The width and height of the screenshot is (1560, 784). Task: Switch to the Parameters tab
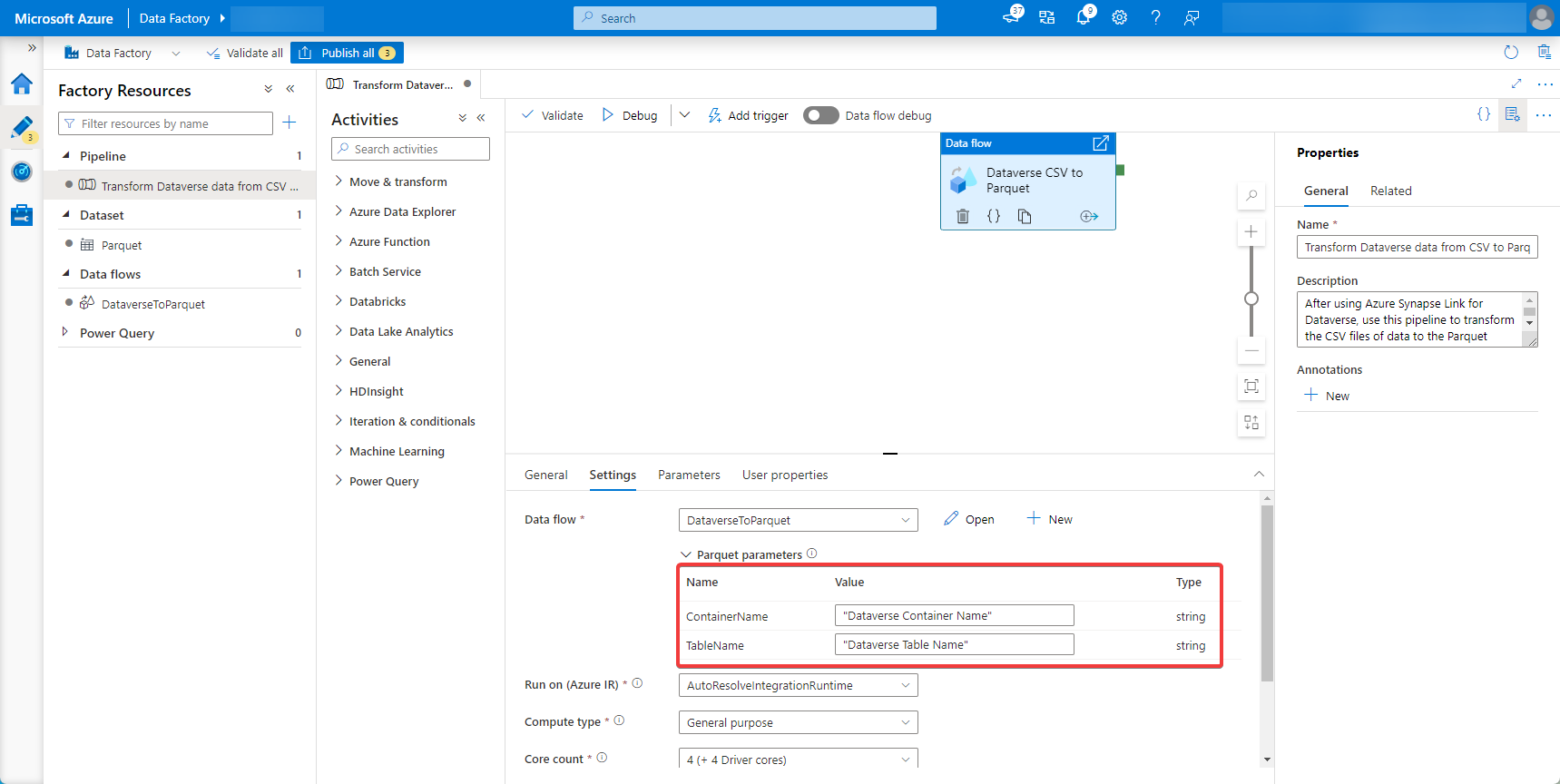[689, 475]
